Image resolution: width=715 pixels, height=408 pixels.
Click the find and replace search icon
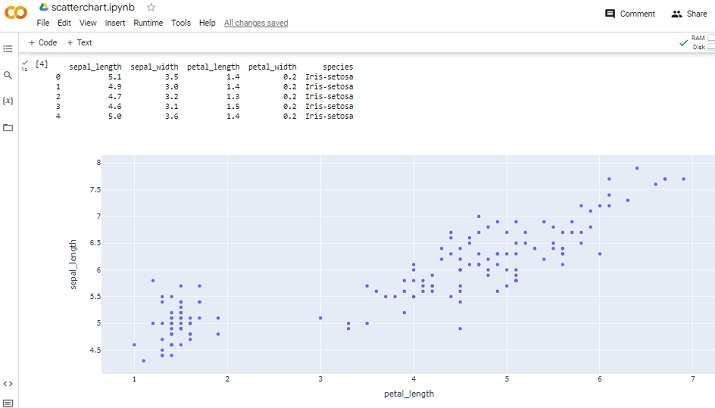(8, 75)
